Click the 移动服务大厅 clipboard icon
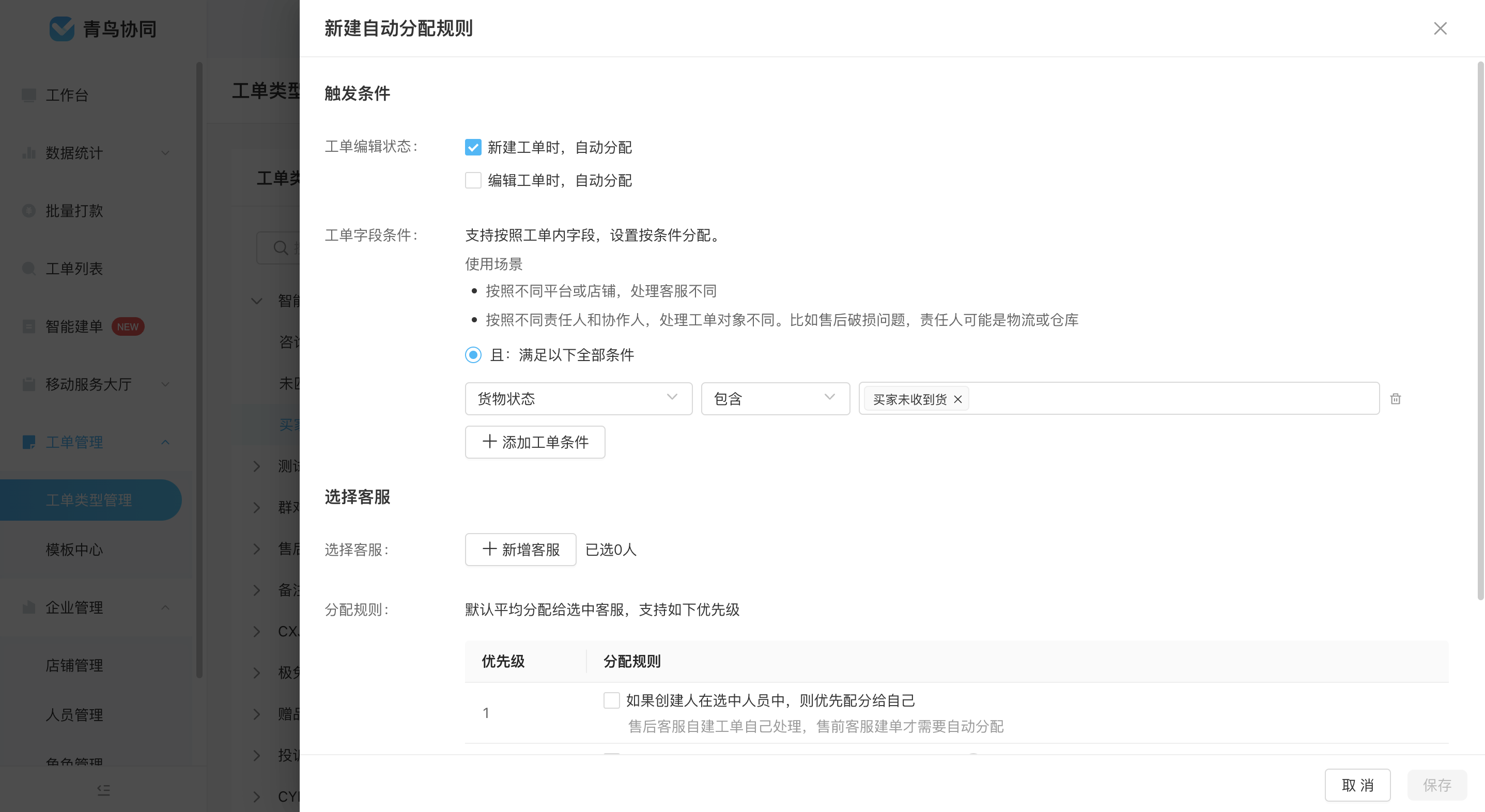The height and width of the screenshot is (812, 1485). tap(29, 384)
